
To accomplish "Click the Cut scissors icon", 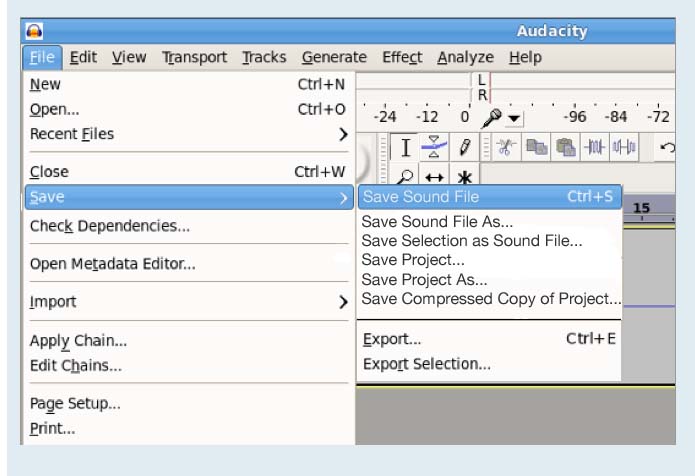I will pyautogui.click(x=504, y=147).
